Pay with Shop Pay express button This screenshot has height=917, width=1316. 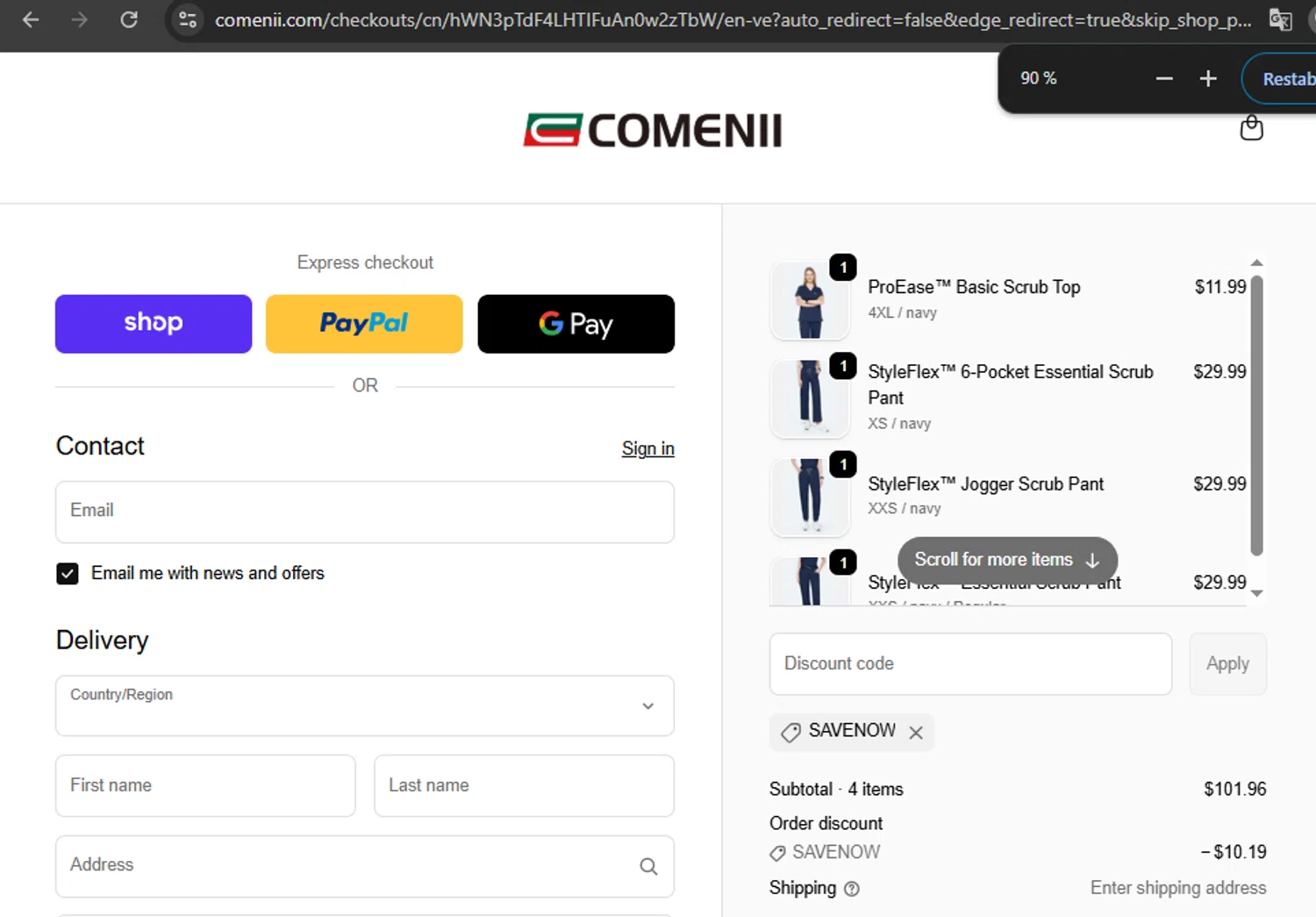(154, 324)
